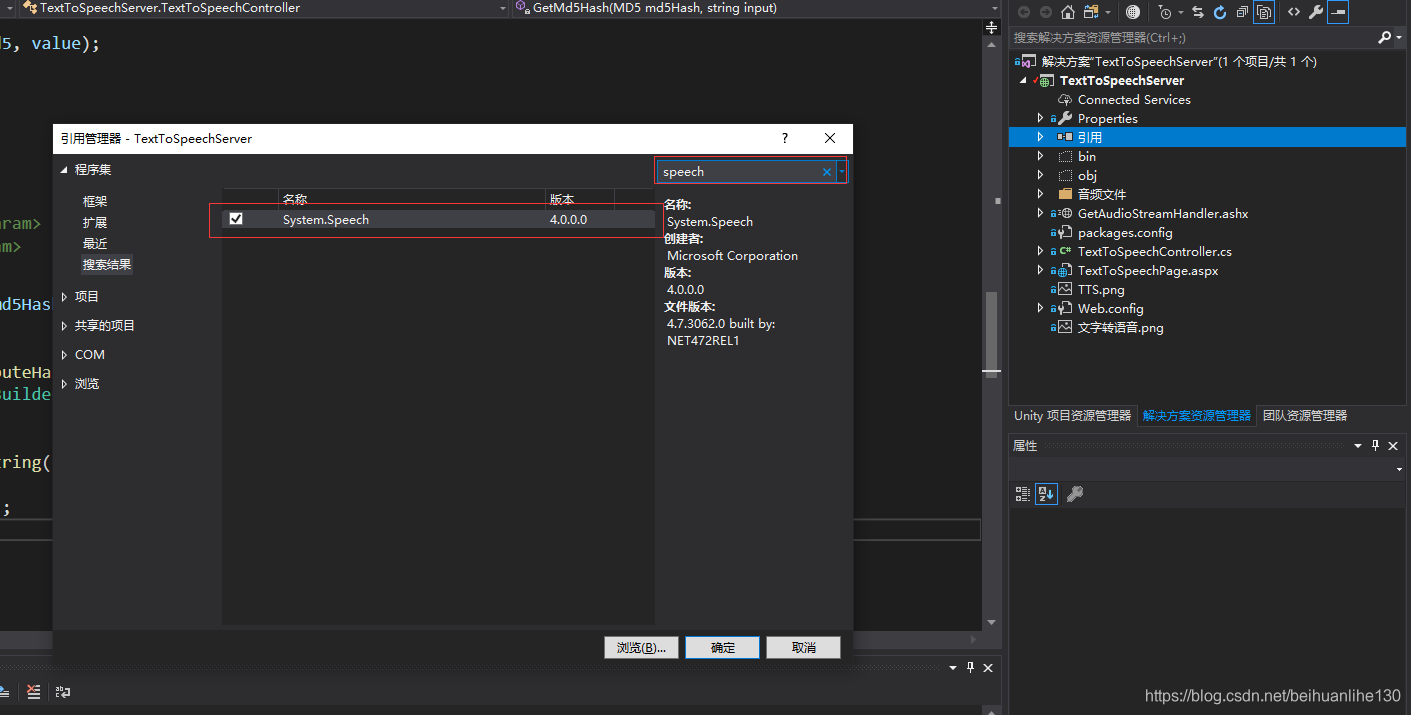This screenshot has width=1411, height=715.
Task: Open pending changes filter clock icon
Action: click(x=1165, y=12)
